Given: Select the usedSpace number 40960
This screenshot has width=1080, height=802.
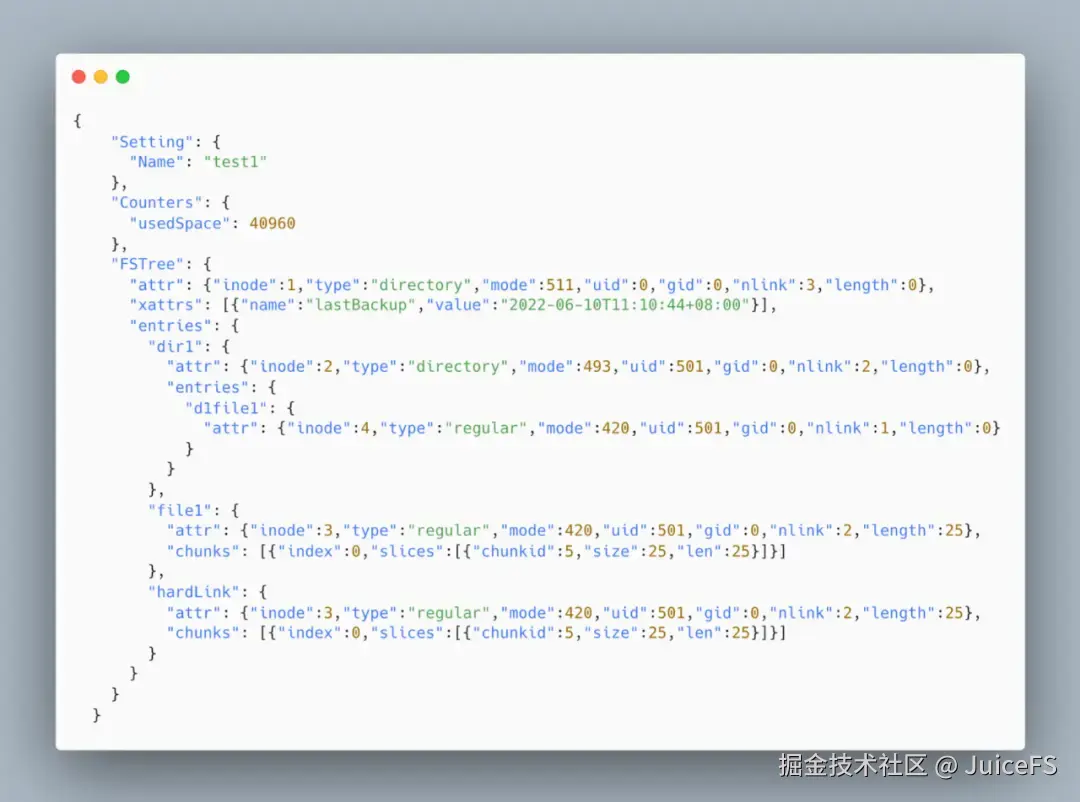Looking at the screenshot, I should tap(272, 223).
